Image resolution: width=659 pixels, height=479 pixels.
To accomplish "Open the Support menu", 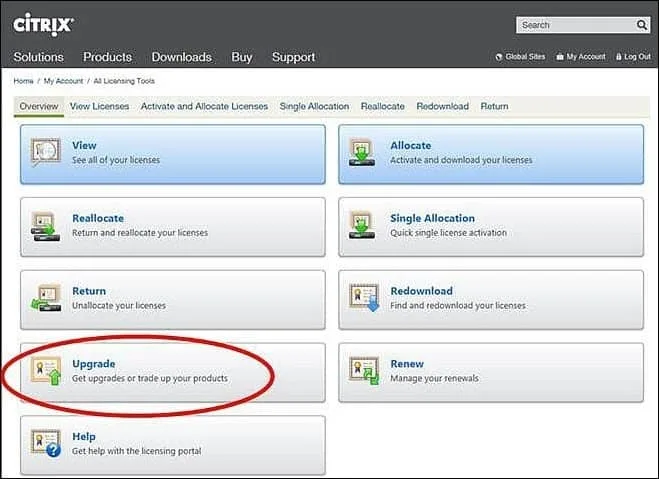I will tap(294, 57).
